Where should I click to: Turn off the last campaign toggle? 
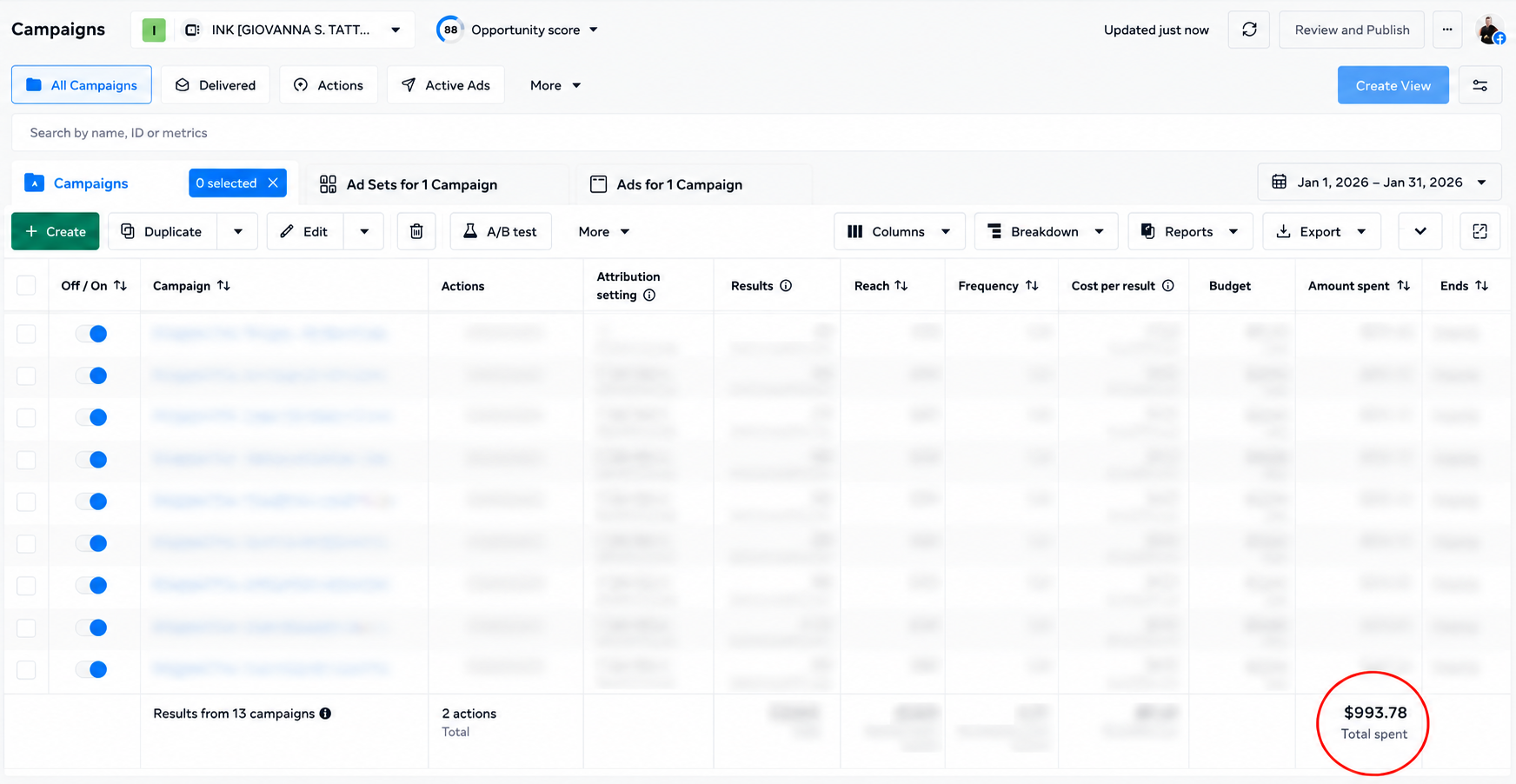pyautogui.click(x=91, y=669)
